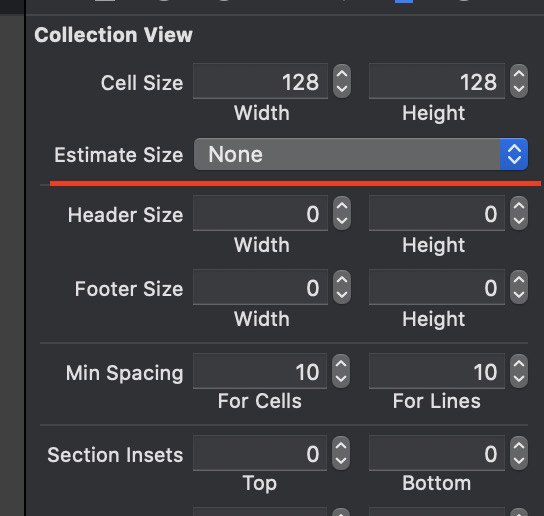Viewport: 544px width, 516px height.
Task: Open the Estimate Size dropdown
Action: (361, 154)
